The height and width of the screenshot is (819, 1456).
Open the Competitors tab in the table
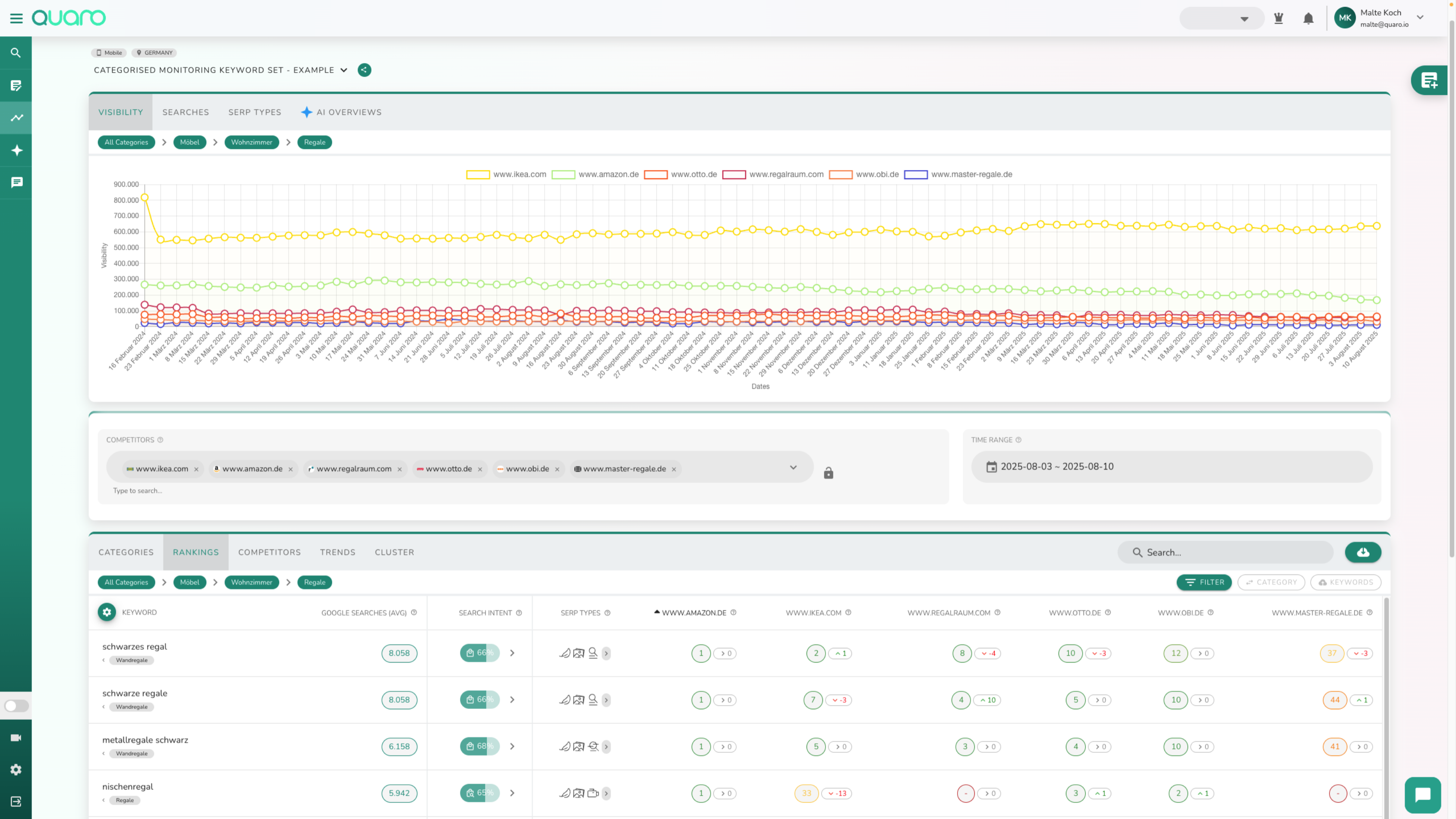269,552
